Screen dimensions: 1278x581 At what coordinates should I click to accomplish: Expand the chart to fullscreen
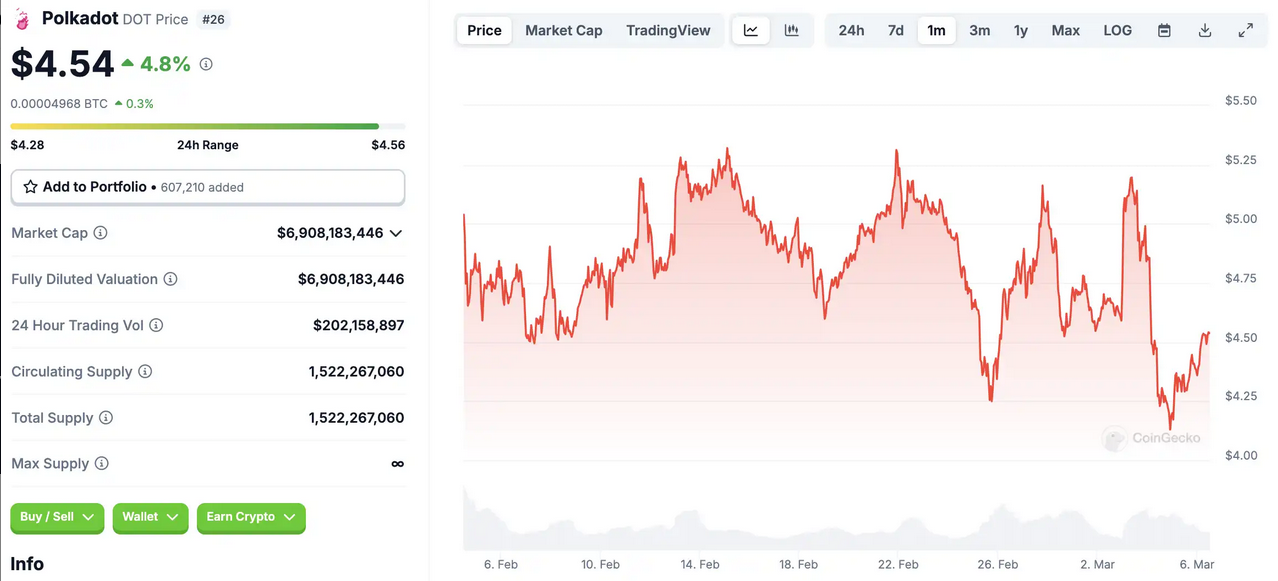point(1246,31)
